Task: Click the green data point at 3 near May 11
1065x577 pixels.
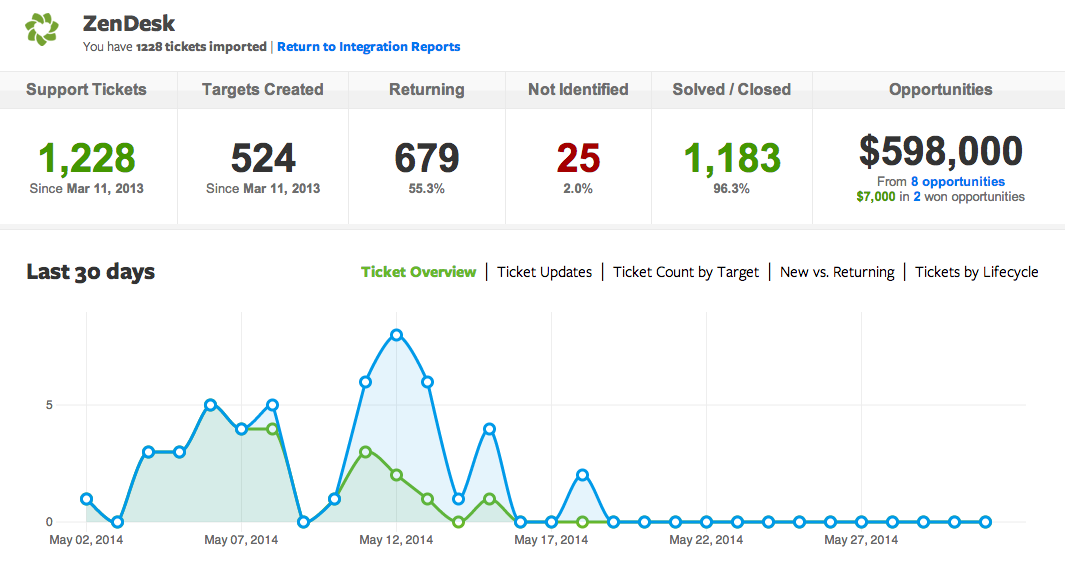Action: (365, 451)
